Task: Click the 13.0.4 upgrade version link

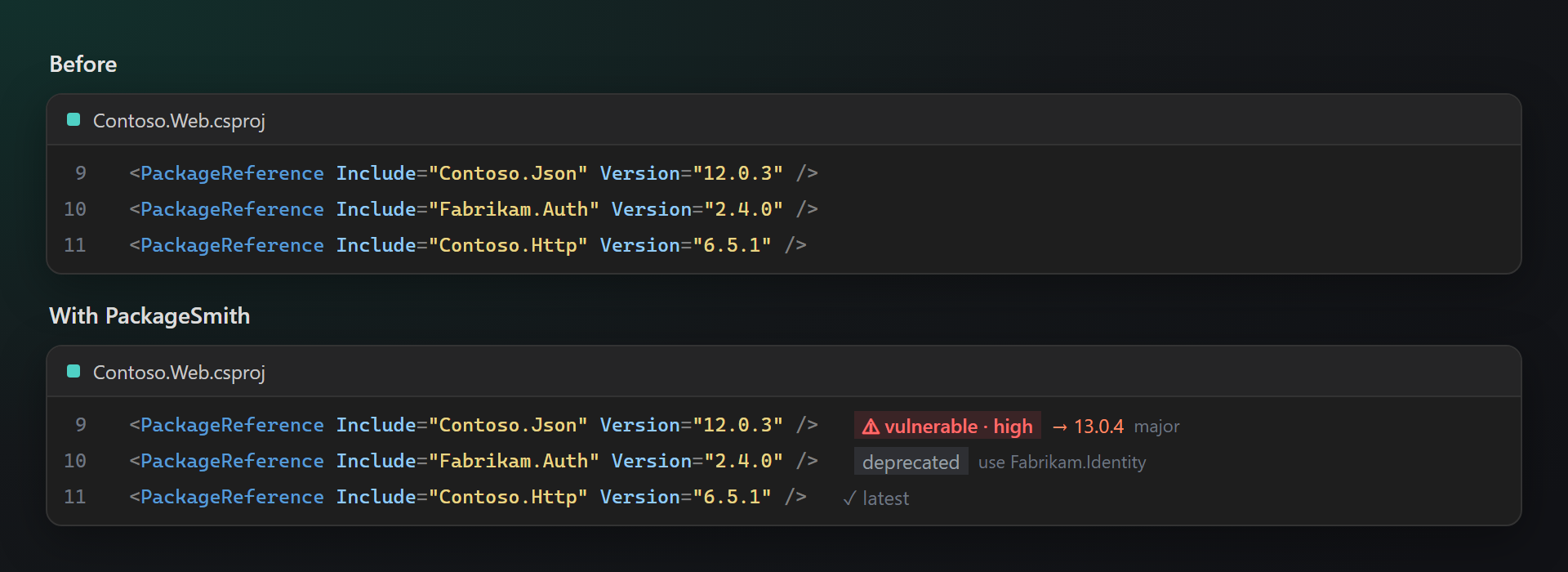Action: [x=1098, y=427]
